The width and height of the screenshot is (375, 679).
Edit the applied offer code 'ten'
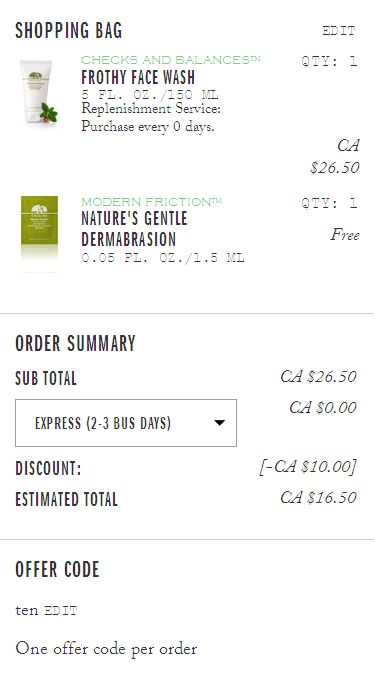pyautogui.click(x=61, y=611)
